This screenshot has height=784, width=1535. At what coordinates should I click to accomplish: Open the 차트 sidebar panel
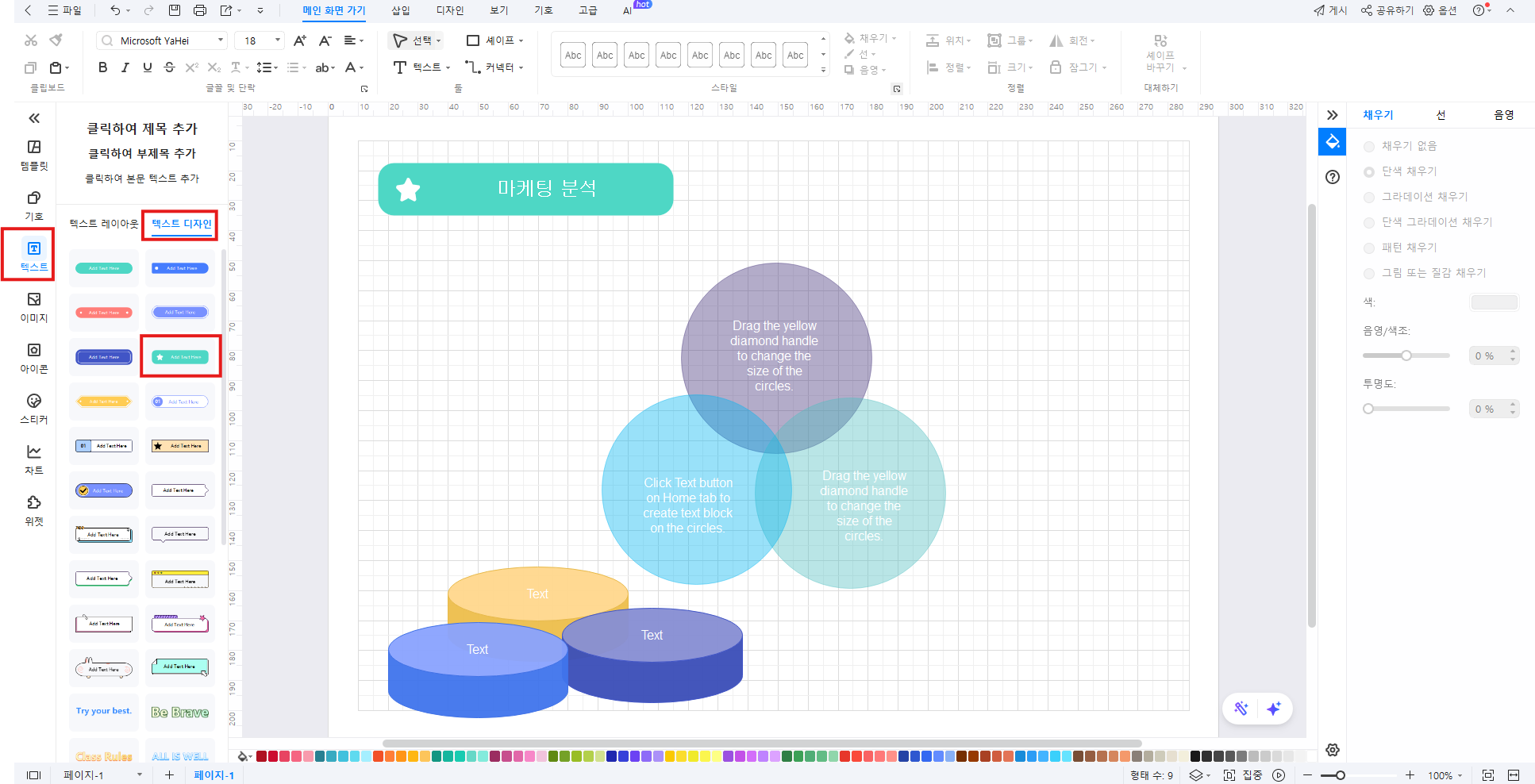34,459
